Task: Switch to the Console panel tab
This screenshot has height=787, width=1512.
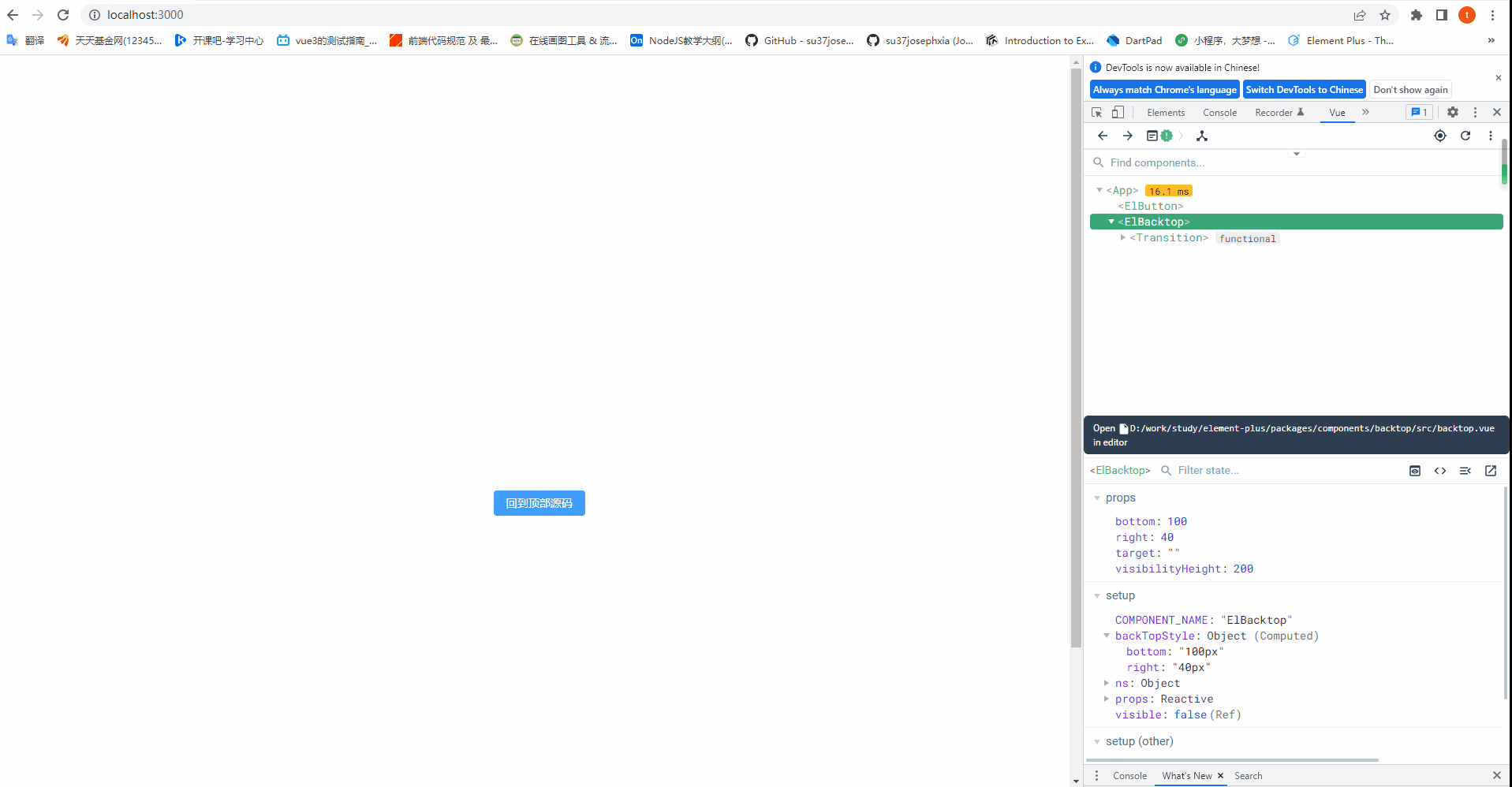Action: (1219, 113)
